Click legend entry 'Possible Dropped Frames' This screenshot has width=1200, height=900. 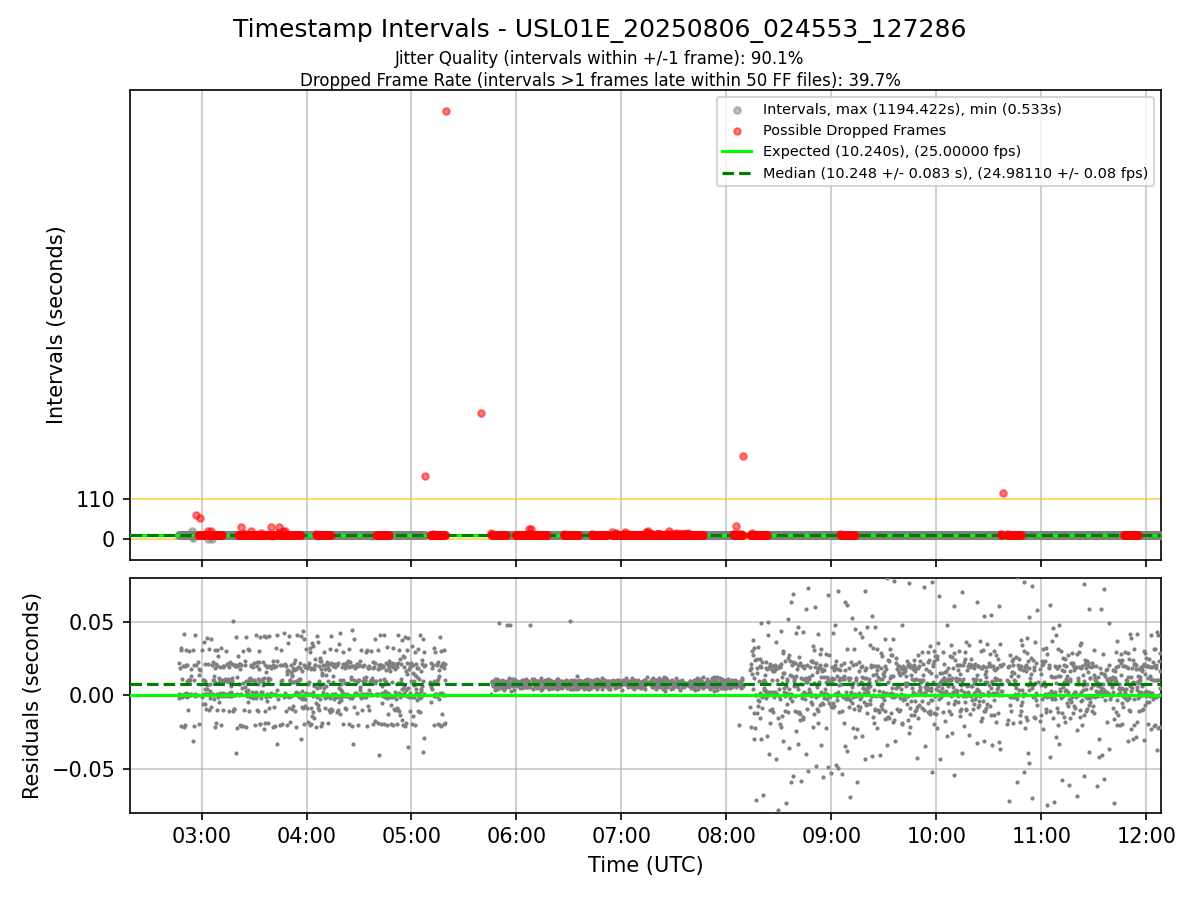point(854,130)
